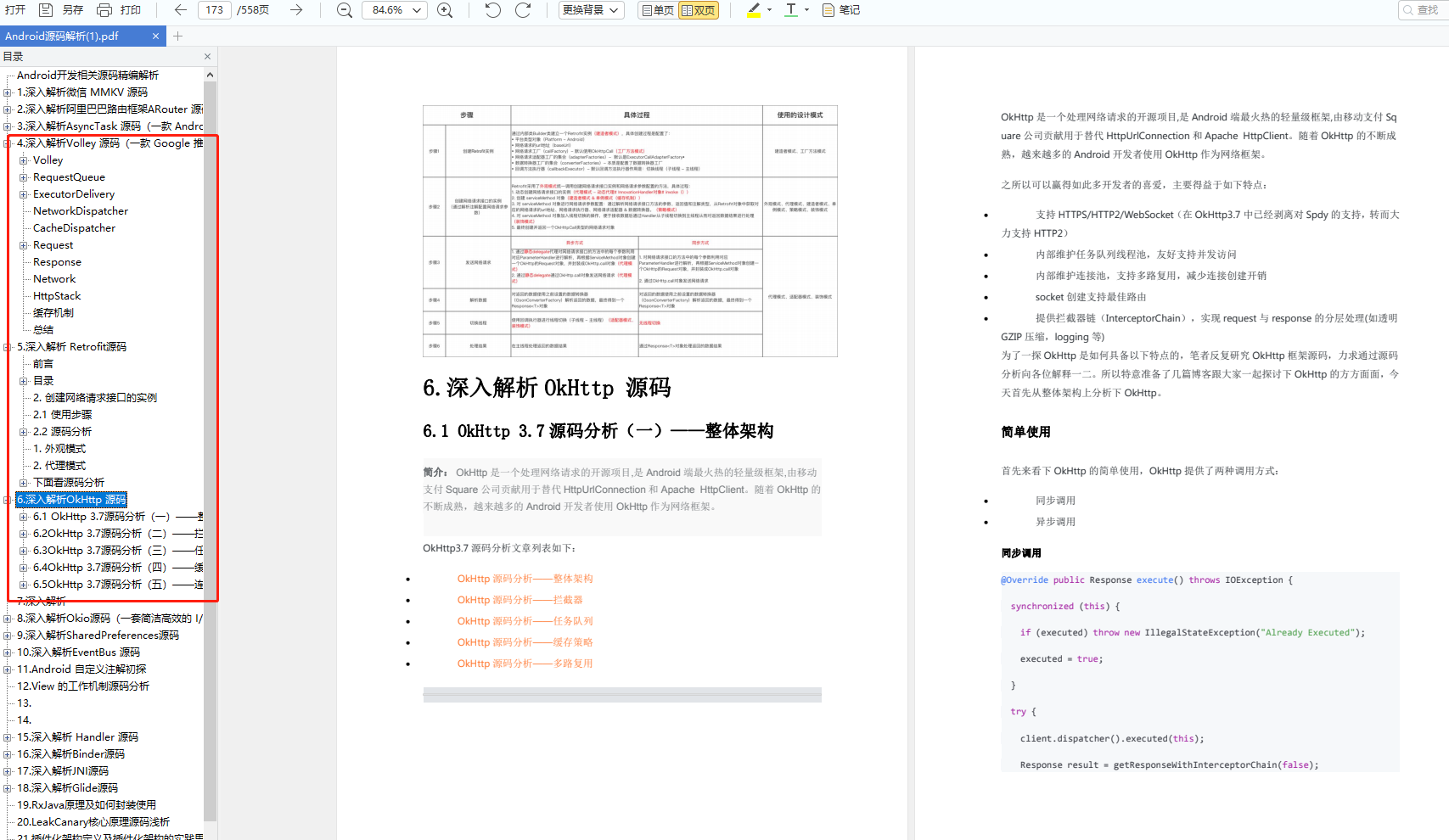Image resolution: width=1449 pixels, height=840 pixels.
Task: Select 6.深入解析OkHttp 源码 outline entry
Action: (71, 500)
